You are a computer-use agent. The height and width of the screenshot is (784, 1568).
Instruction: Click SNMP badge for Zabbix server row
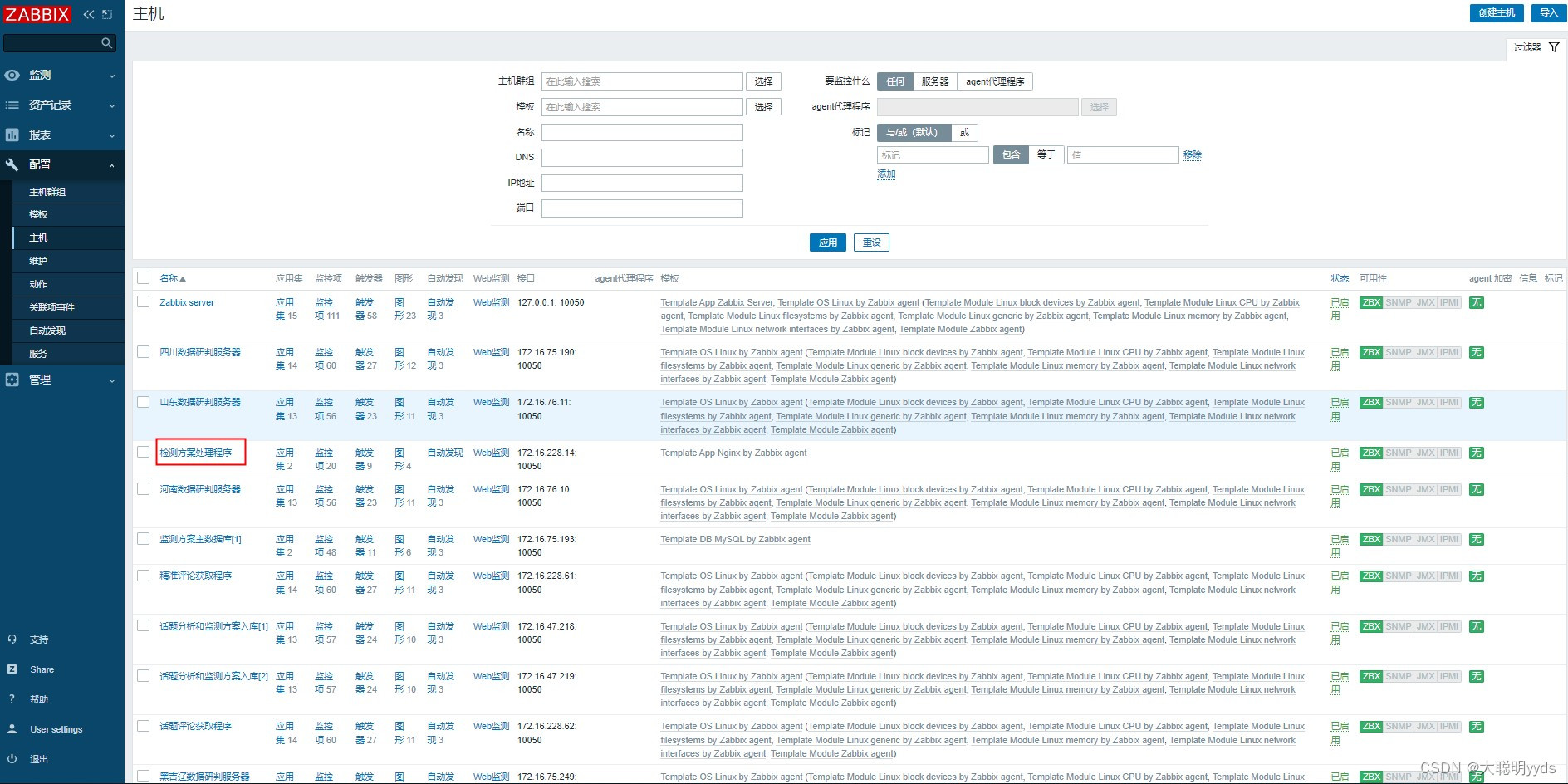point(1399,302)
